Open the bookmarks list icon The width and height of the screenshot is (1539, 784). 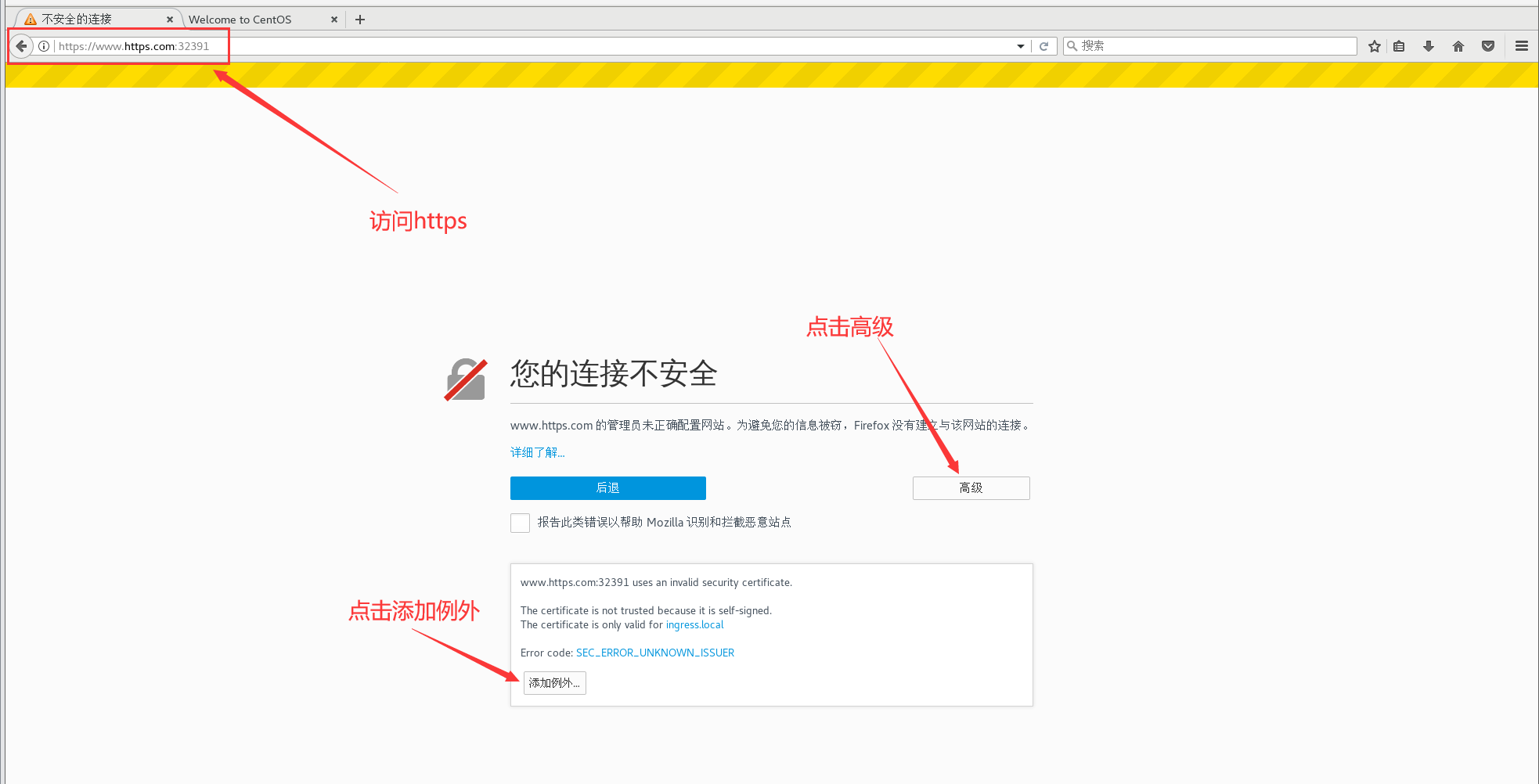point(1399,46)
